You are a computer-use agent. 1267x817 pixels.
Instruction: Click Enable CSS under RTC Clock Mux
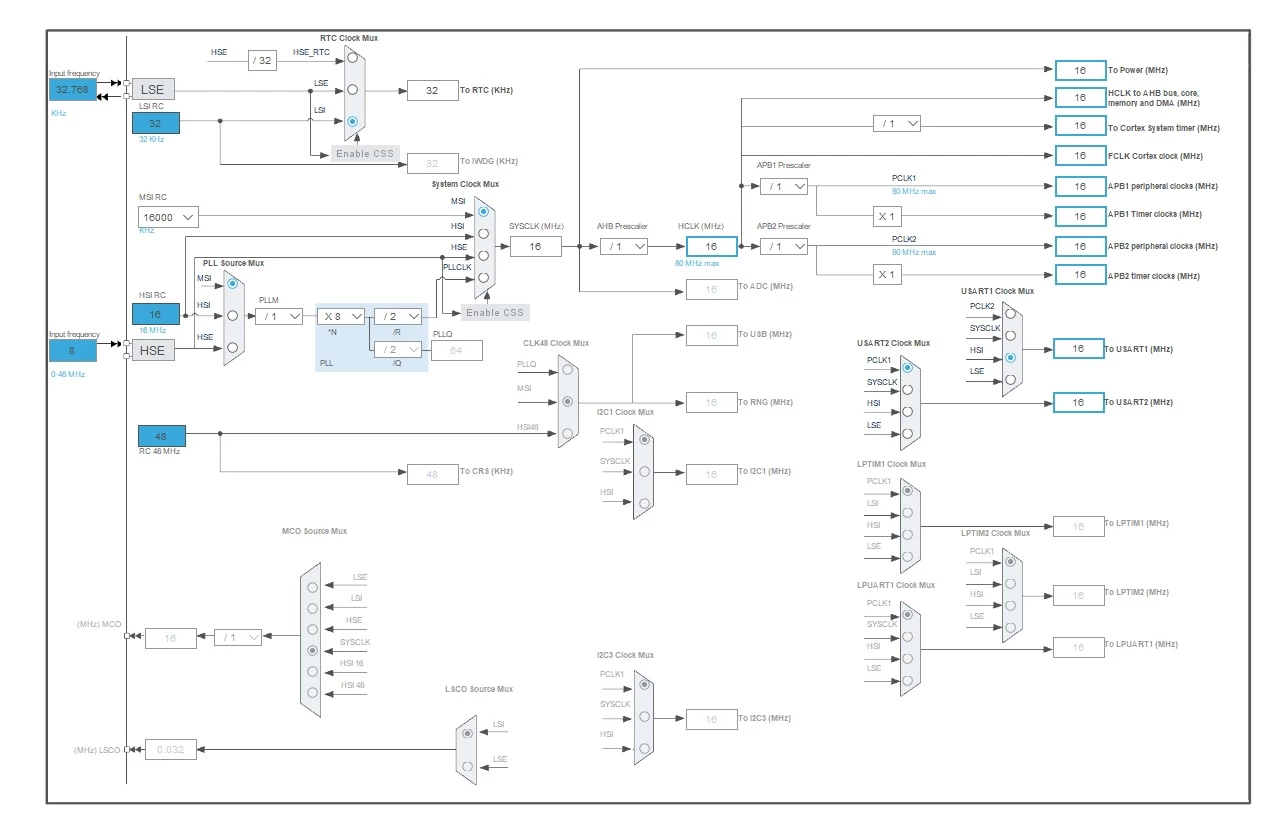point(364,153)
